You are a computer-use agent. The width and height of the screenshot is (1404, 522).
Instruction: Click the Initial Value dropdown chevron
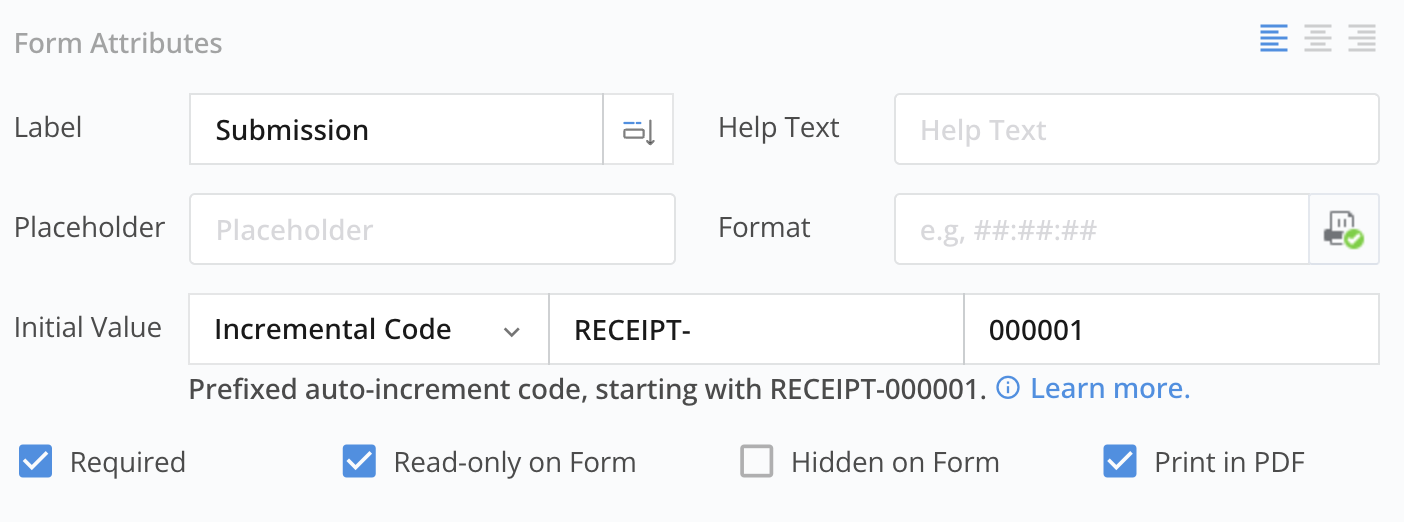pyautogui.click(x=512, y=331)
